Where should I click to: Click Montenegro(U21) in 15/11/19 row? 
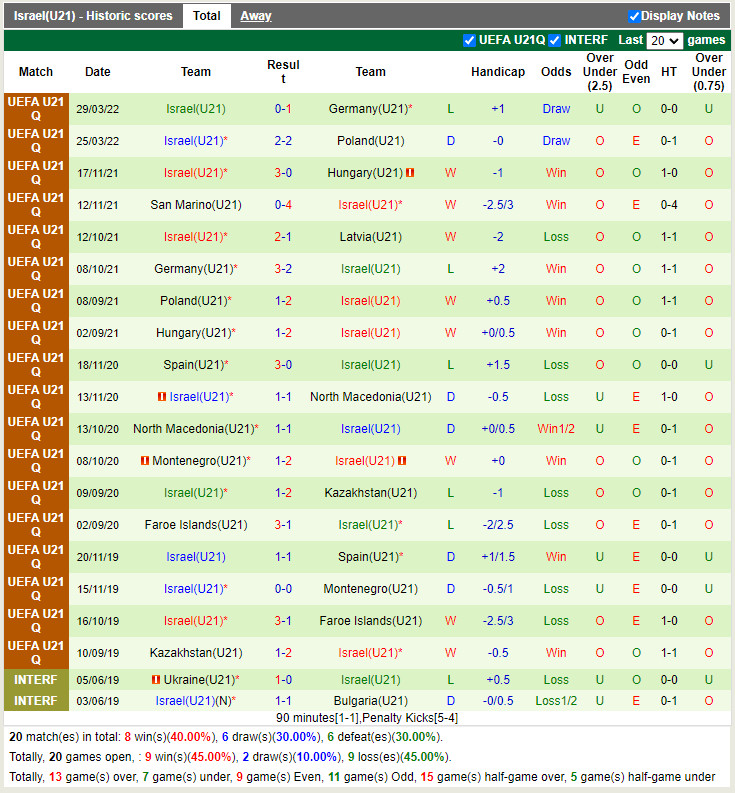[x=371, y=589]
